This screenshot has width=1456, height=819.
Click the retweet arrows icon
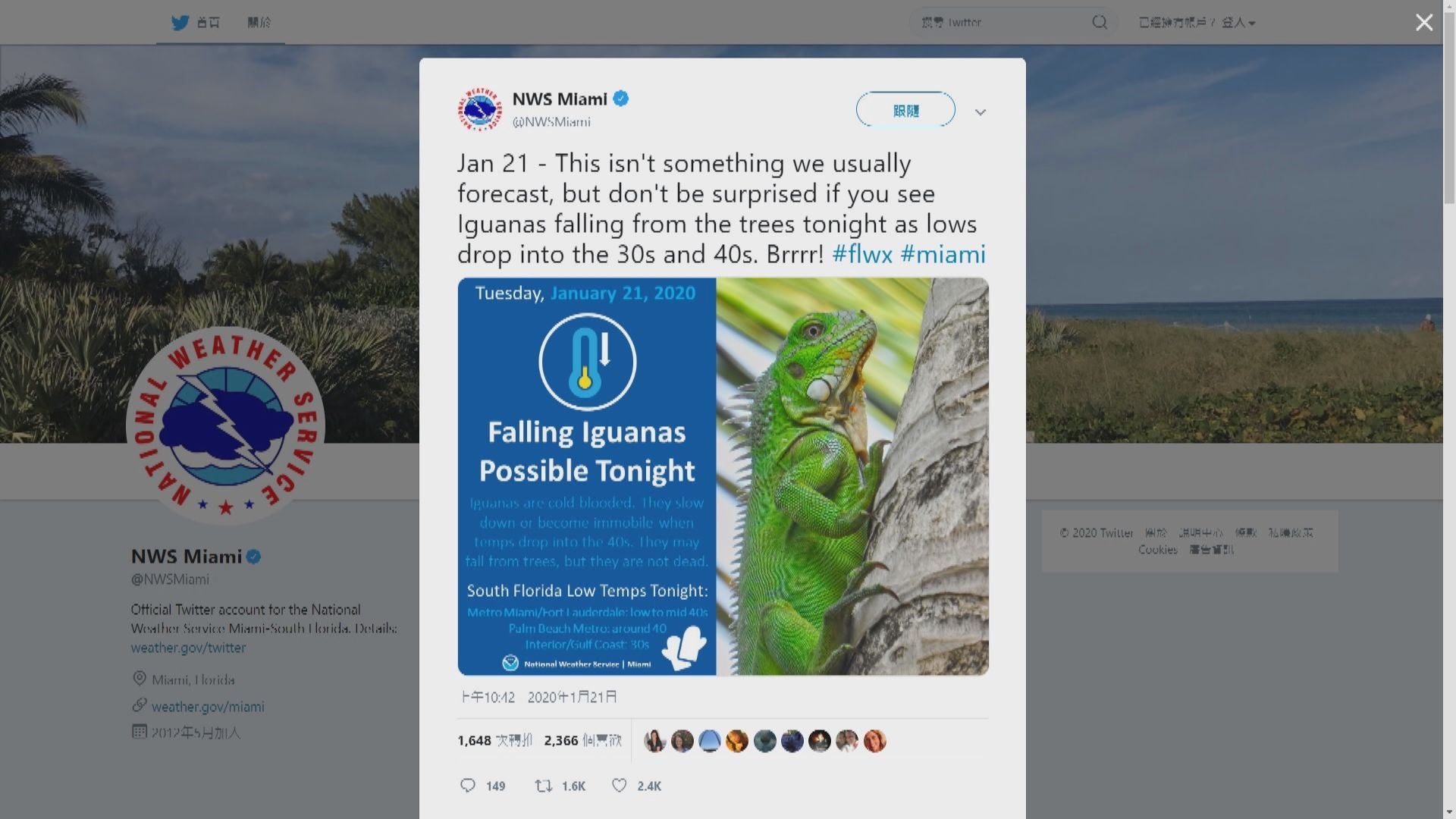[543, 786]
